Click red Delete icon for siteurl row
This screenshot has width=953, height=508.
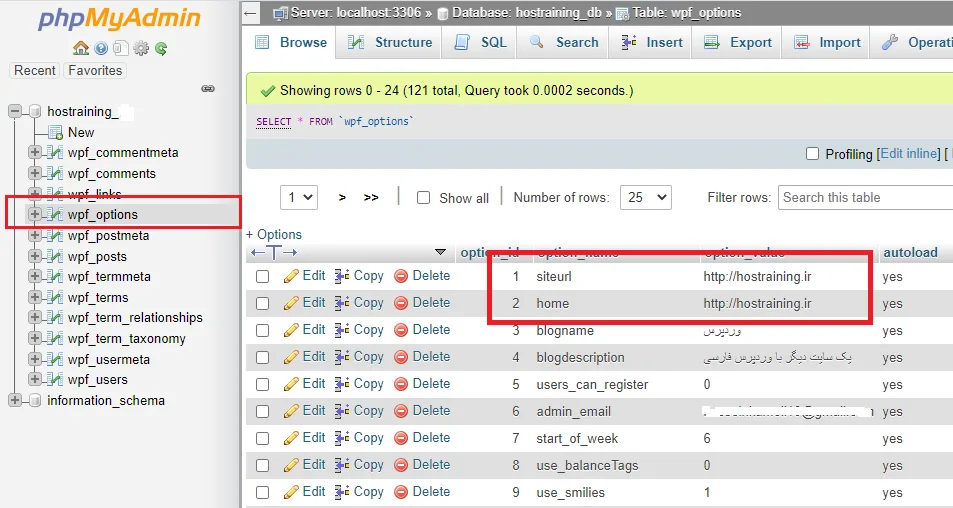tap(401, 276)
